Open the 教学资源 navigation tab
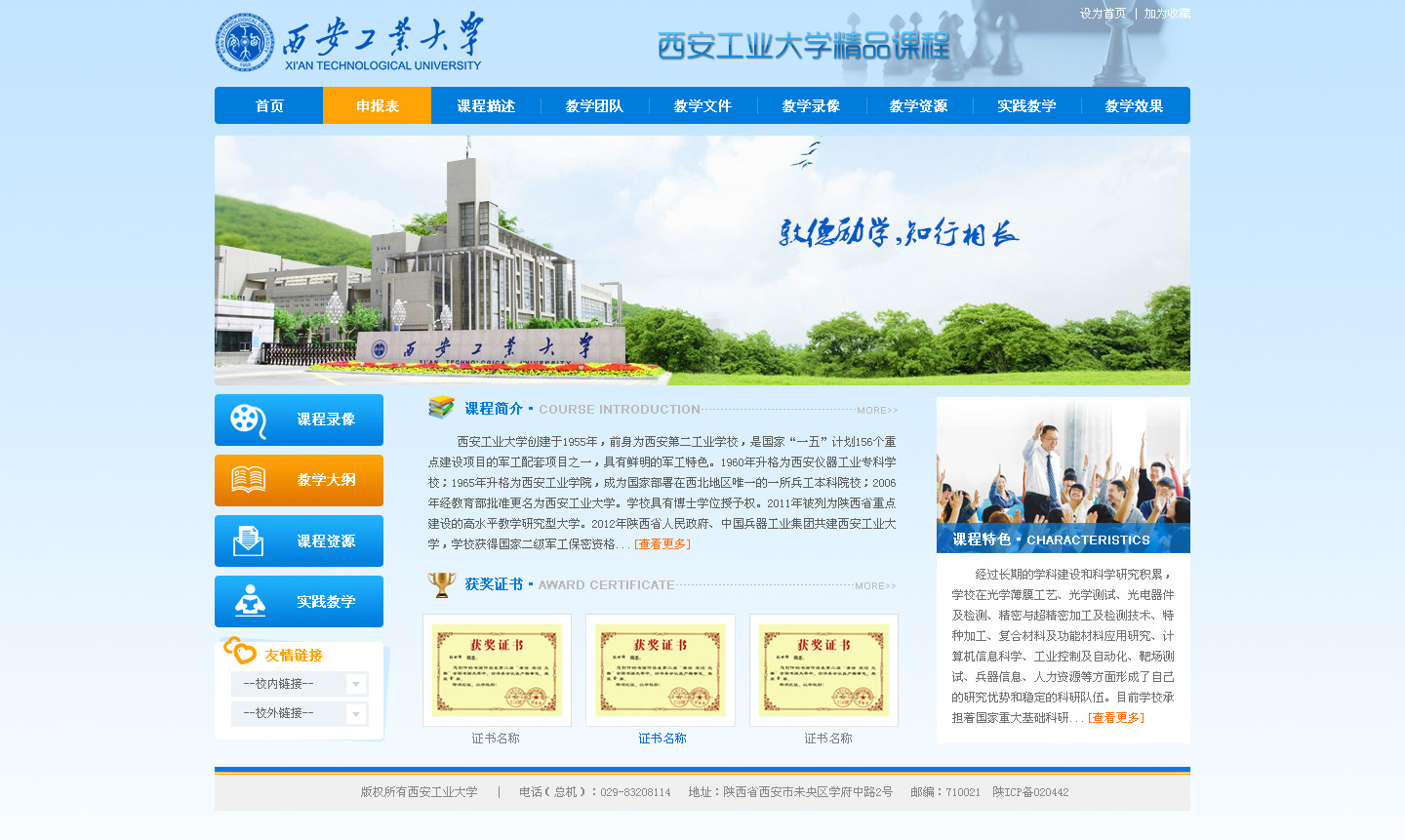The width and height of the screenshot is (1405, 840). tap(918, 105)
